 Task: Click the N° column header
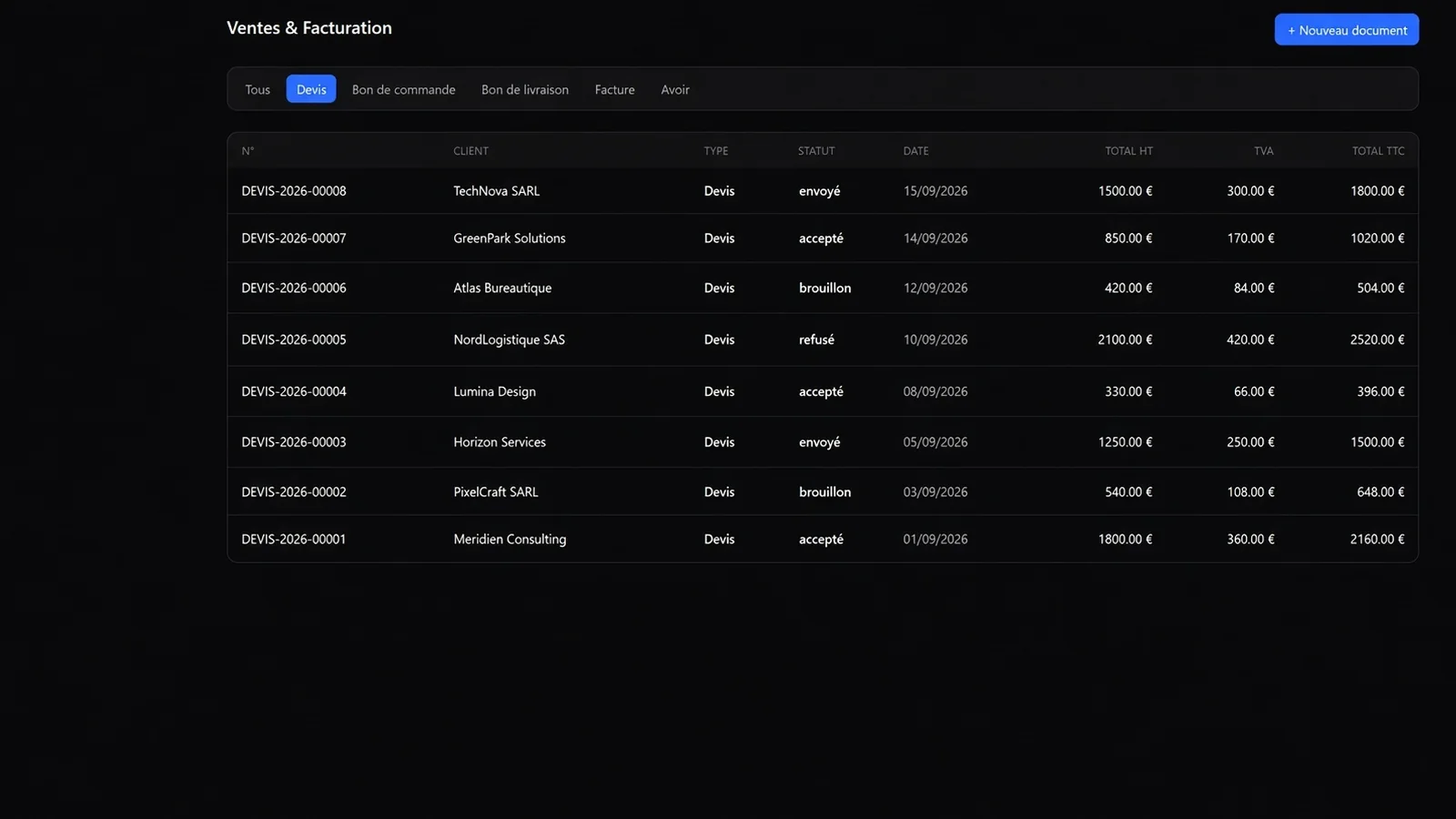(x=248, y=151)
